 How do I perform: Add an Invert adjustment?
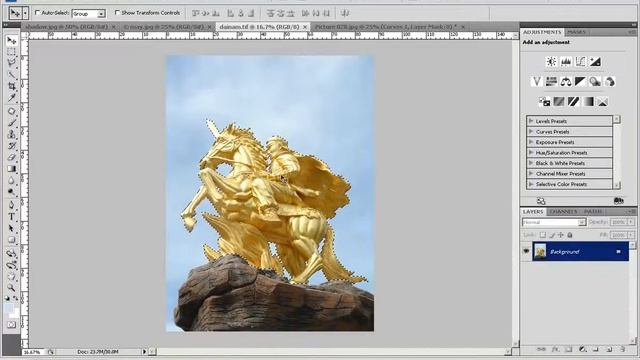pyautogui.click(x=544, y=101)
